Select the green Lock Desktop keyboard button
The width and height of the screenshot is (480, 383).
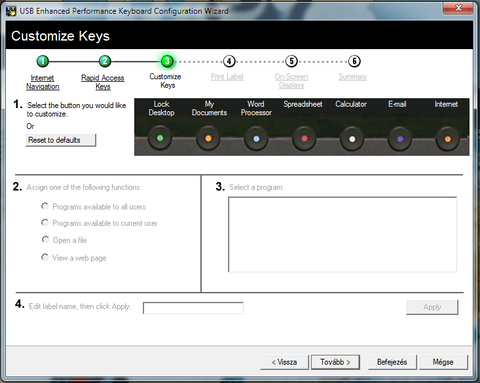point(160,138)
